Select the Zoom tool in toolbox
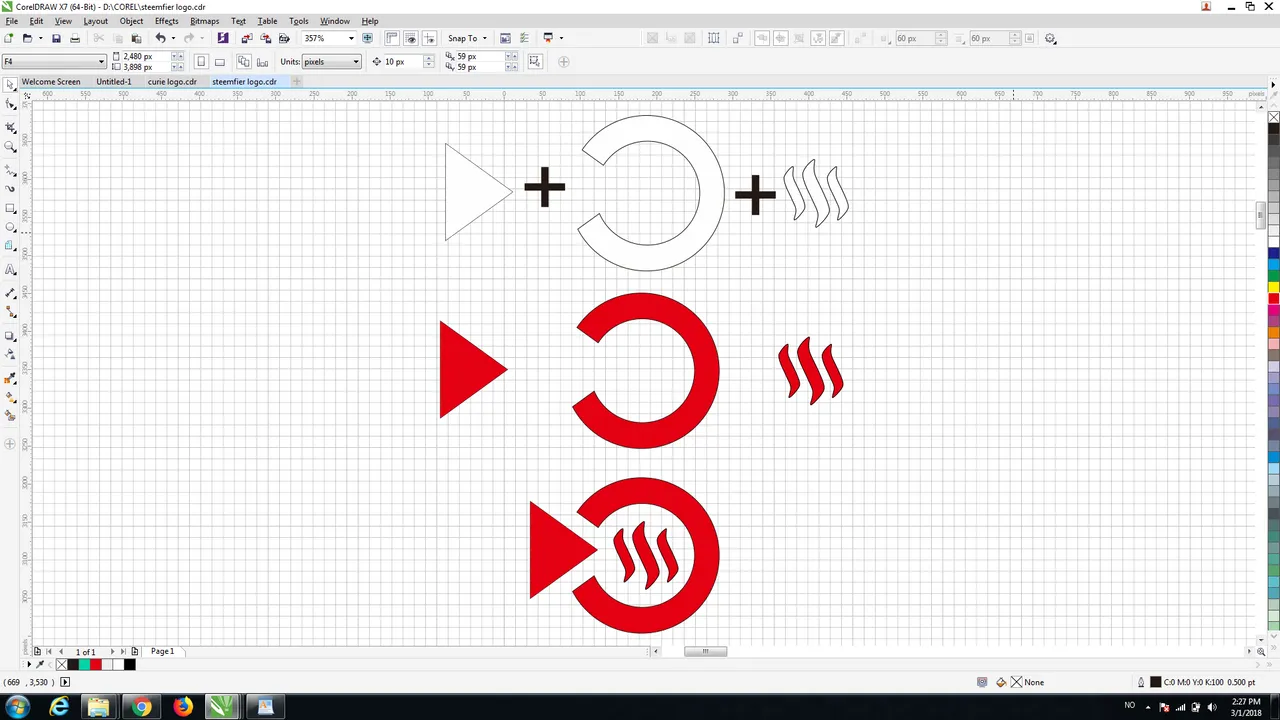The width and height of the screenshot is (1280, 720). 10,146
